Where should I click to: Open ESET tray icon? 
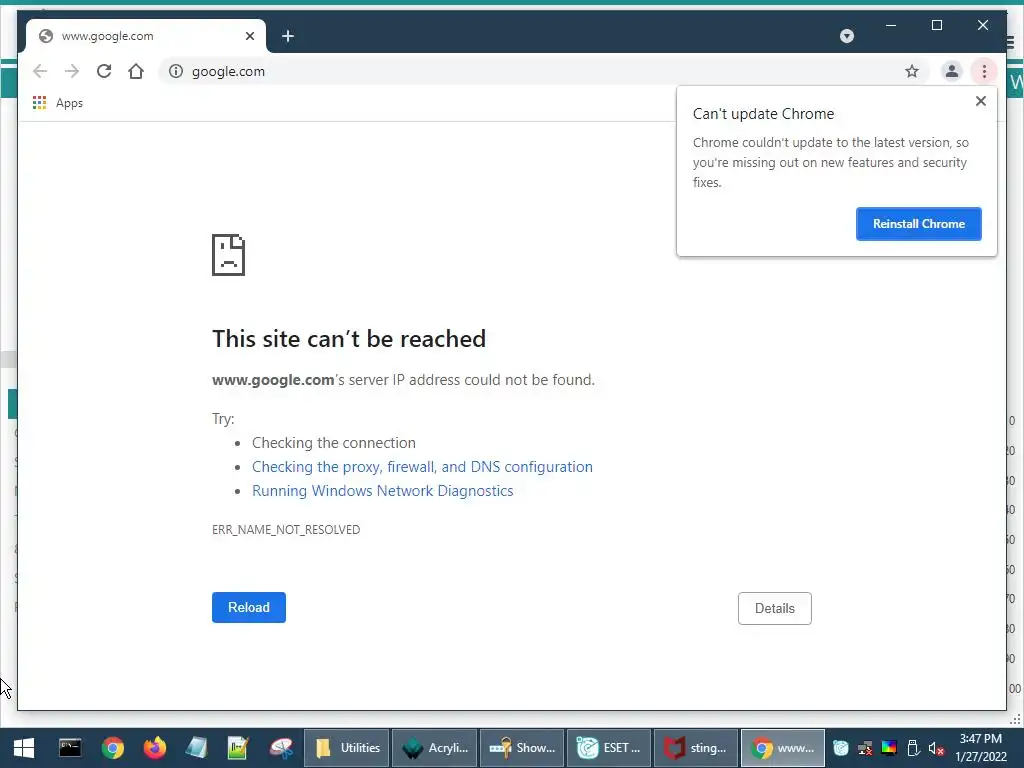pos(840,748)
